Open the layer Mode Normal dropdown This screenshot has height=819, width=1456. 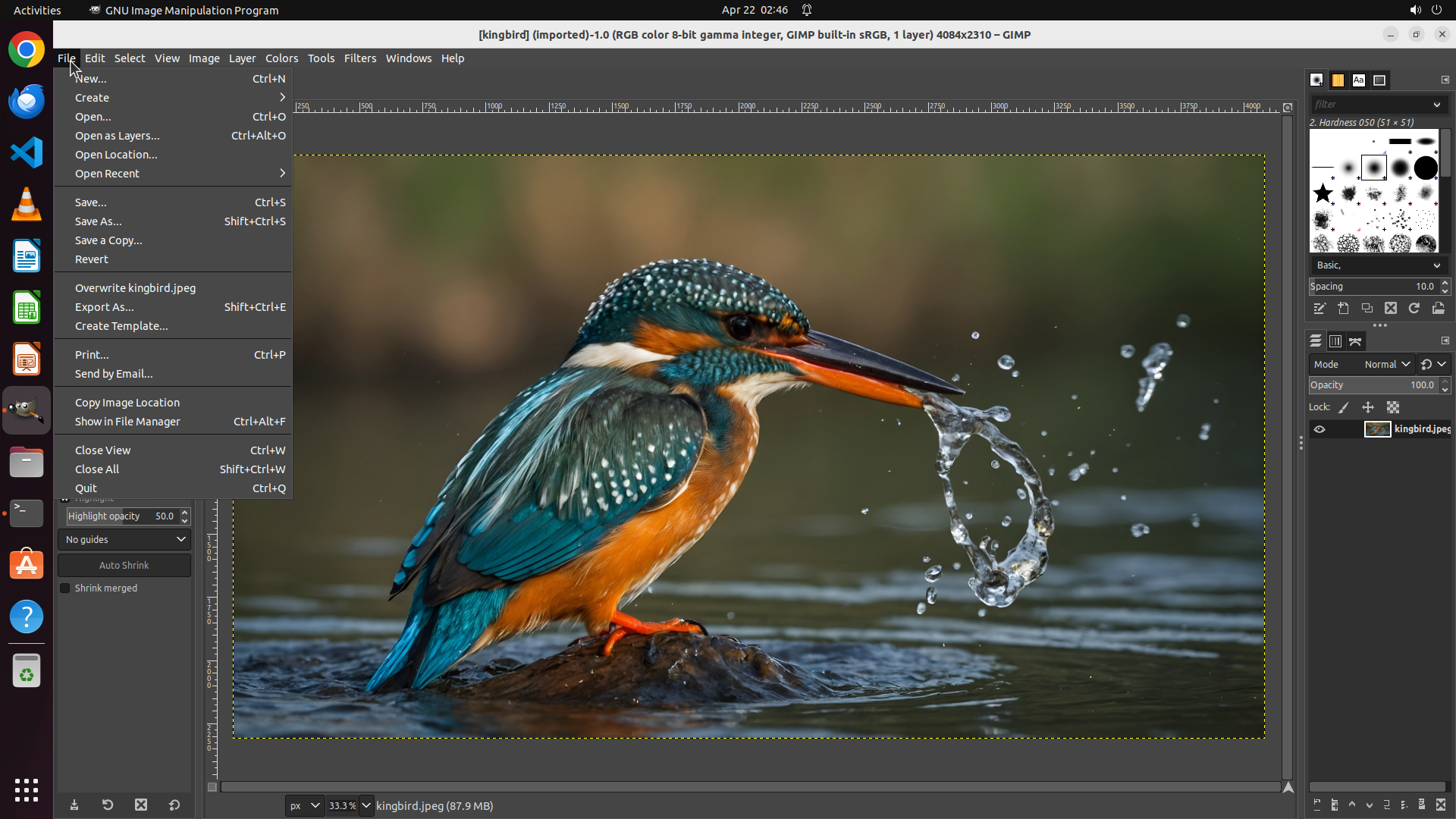[x=1386, y=365]
